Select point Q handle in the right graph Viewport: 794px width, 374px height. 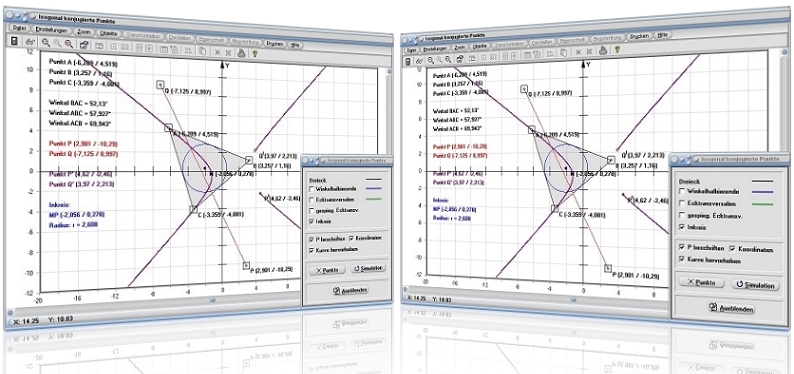524,89
